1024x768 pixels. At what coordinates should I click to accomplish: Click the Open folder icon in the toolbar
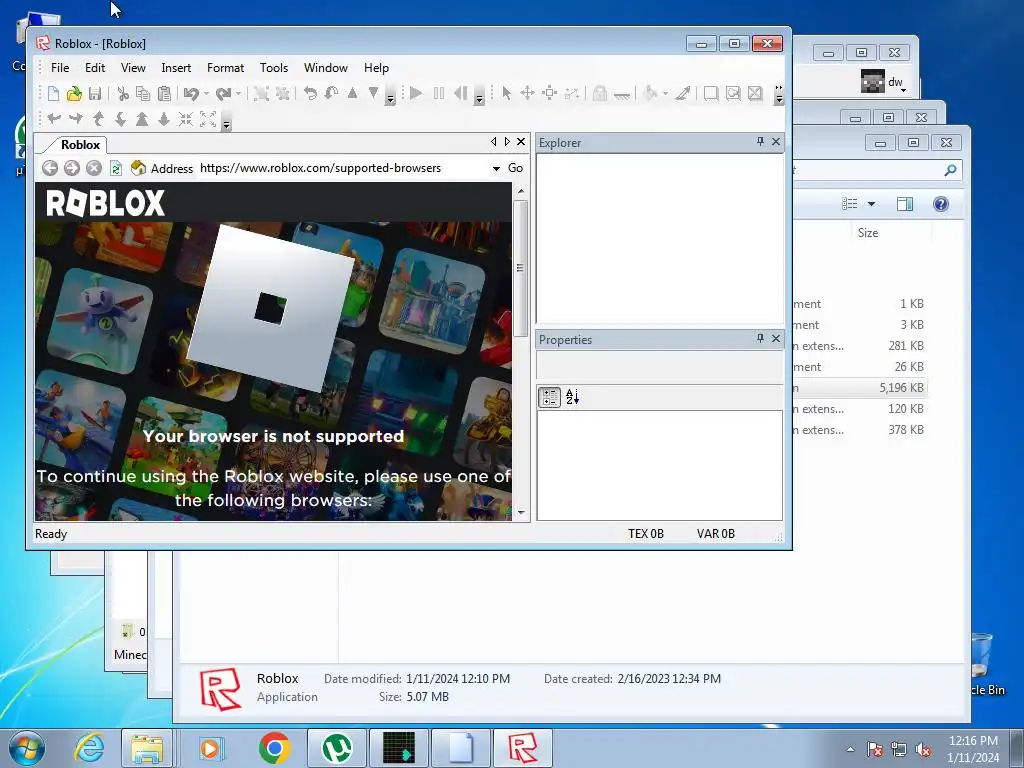point(74,93)
